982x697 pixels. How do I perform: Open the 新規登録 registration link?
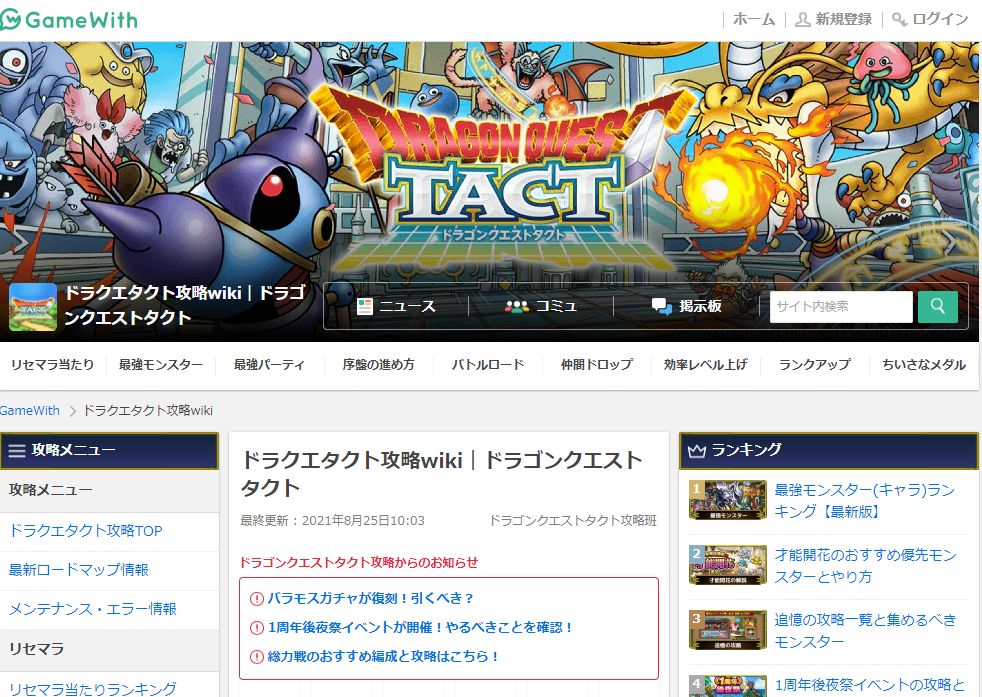843,19
